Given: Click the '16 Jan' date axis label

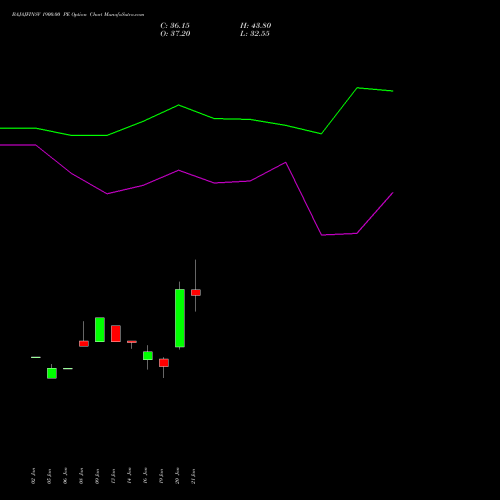Looking at the screenshot, I should tap(145, 476).
